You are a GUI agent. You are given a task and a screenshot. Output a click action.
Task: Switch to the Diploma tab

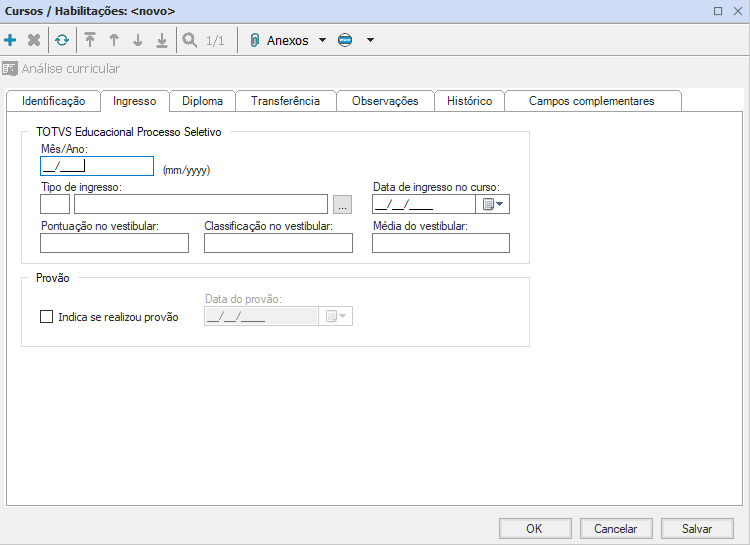pos(202,101)
